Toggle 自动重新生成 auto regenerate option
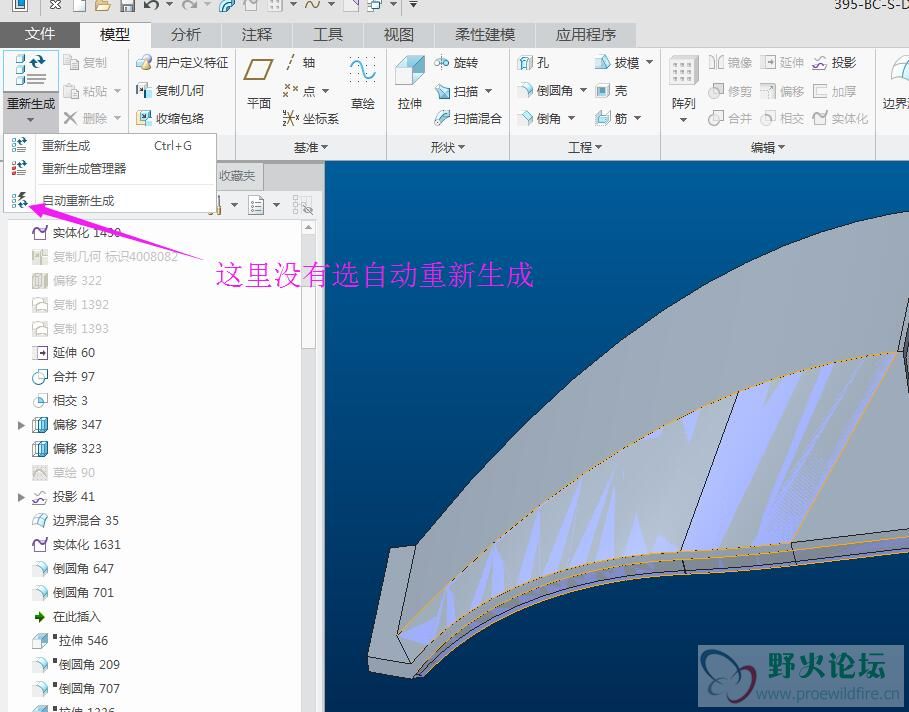The height and width of the screenshot is (712, 909). [x=110, y=201]
